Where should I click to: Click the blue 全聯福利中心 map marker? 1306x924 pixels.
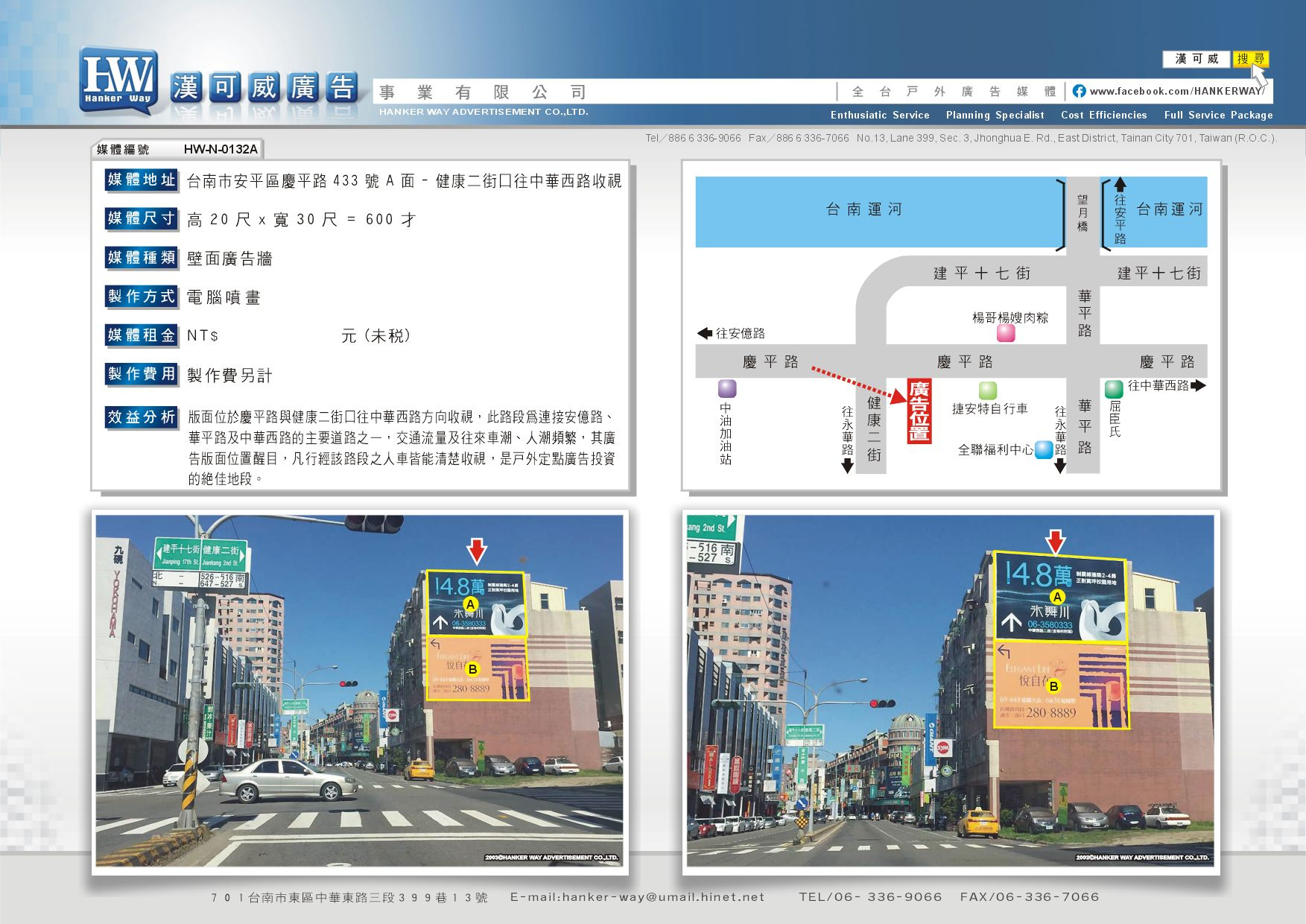coord(1045,450)
